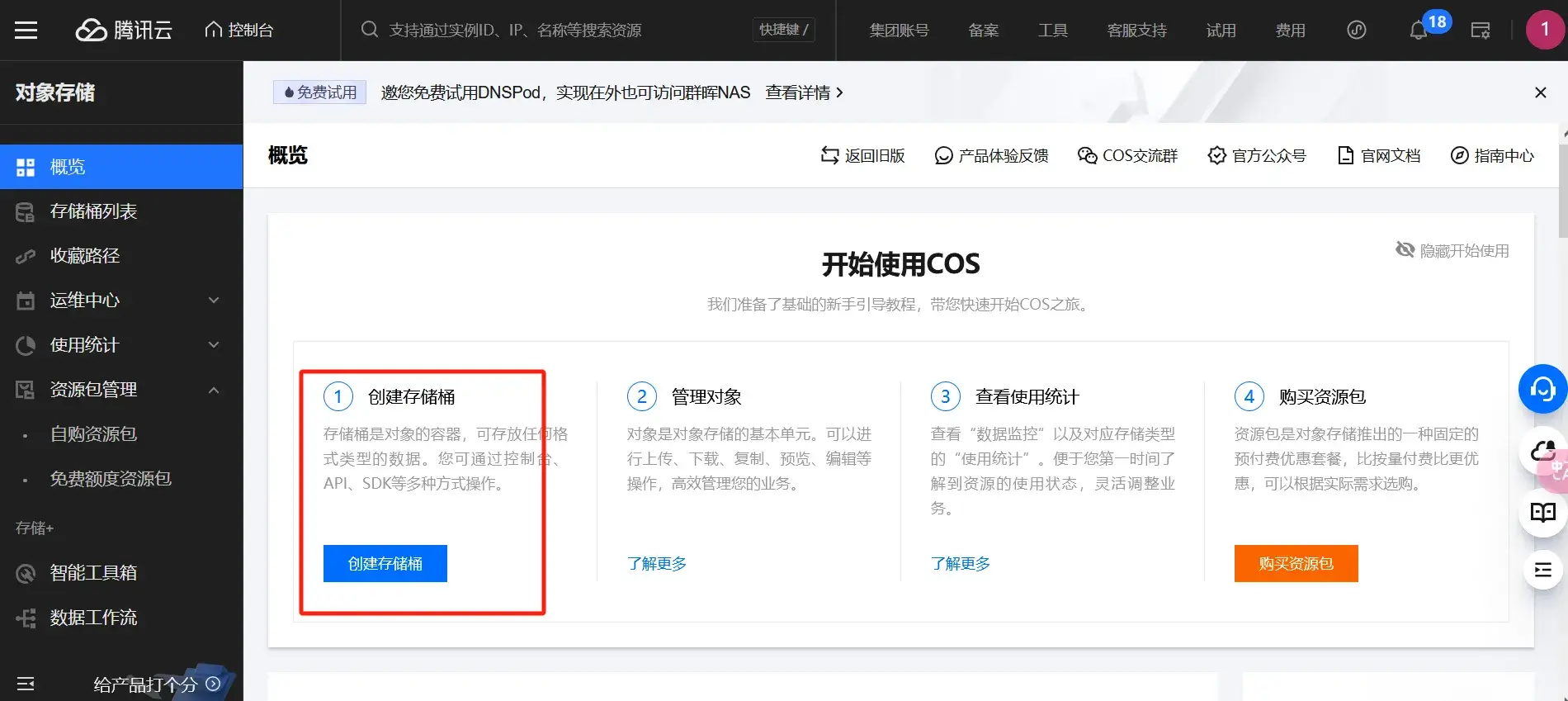This screenshot has height=701, width=1568.
Task: Hide the getting started section (隐藏开始使用)
Action: [1452, 250]
